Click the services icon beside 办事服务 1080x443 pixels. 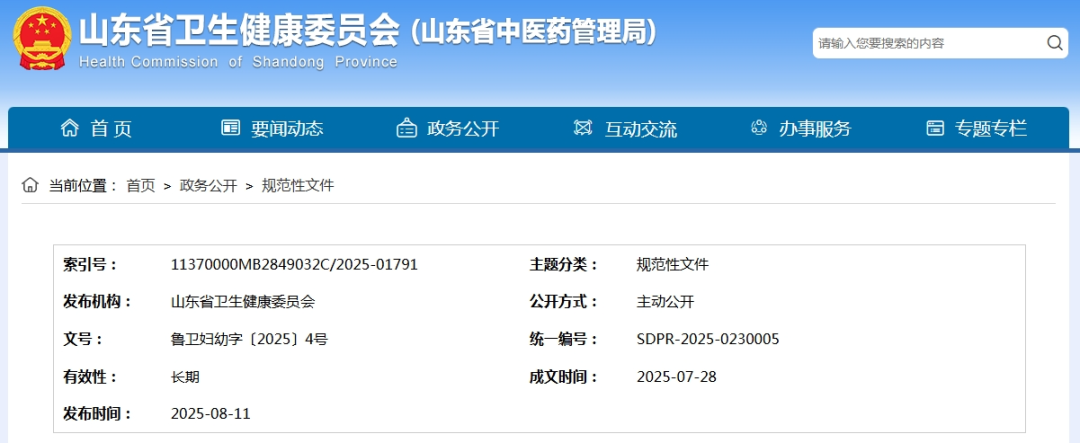coord(759,127)
